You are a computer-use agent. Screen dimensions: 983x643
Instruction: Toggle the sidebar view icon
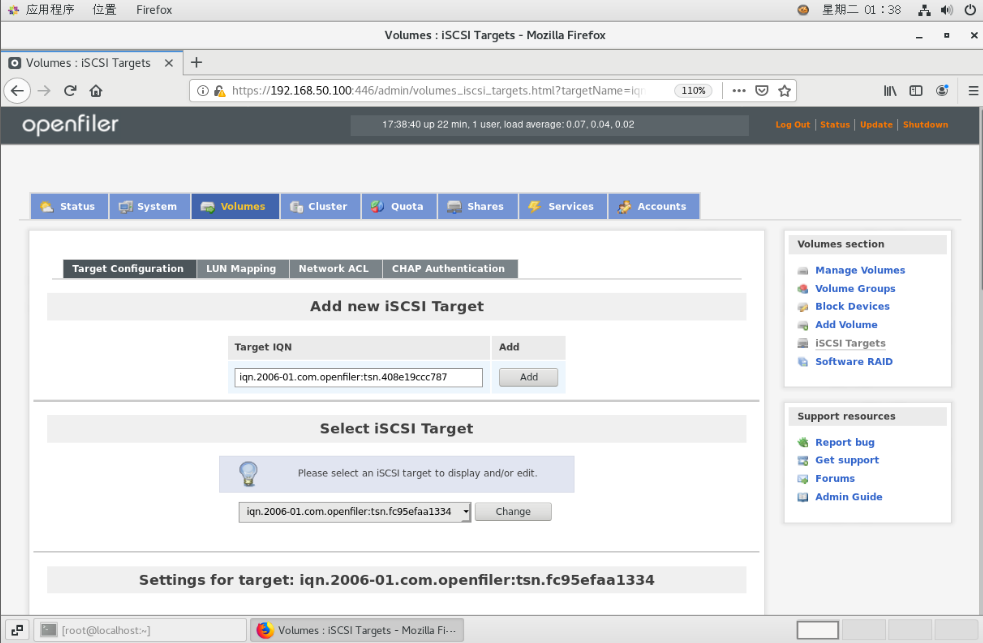click(x=916, y=91)
